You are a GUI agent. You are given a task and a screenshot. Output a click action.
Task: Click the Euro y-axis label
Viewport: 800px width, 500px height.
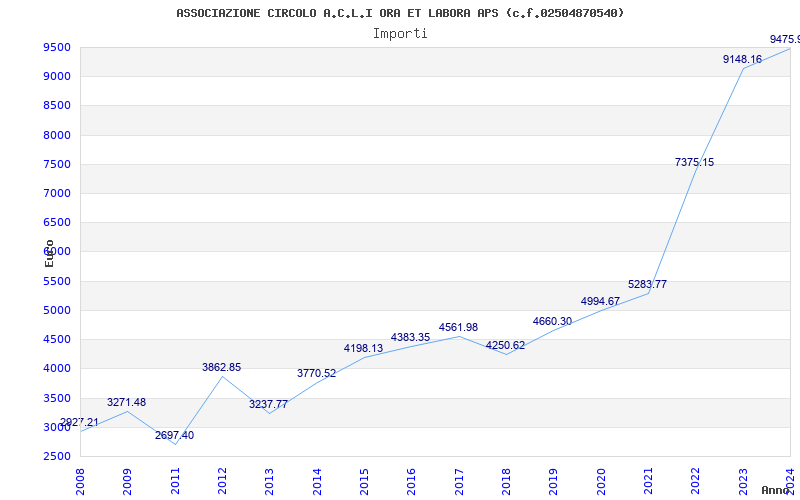[49, 253]
